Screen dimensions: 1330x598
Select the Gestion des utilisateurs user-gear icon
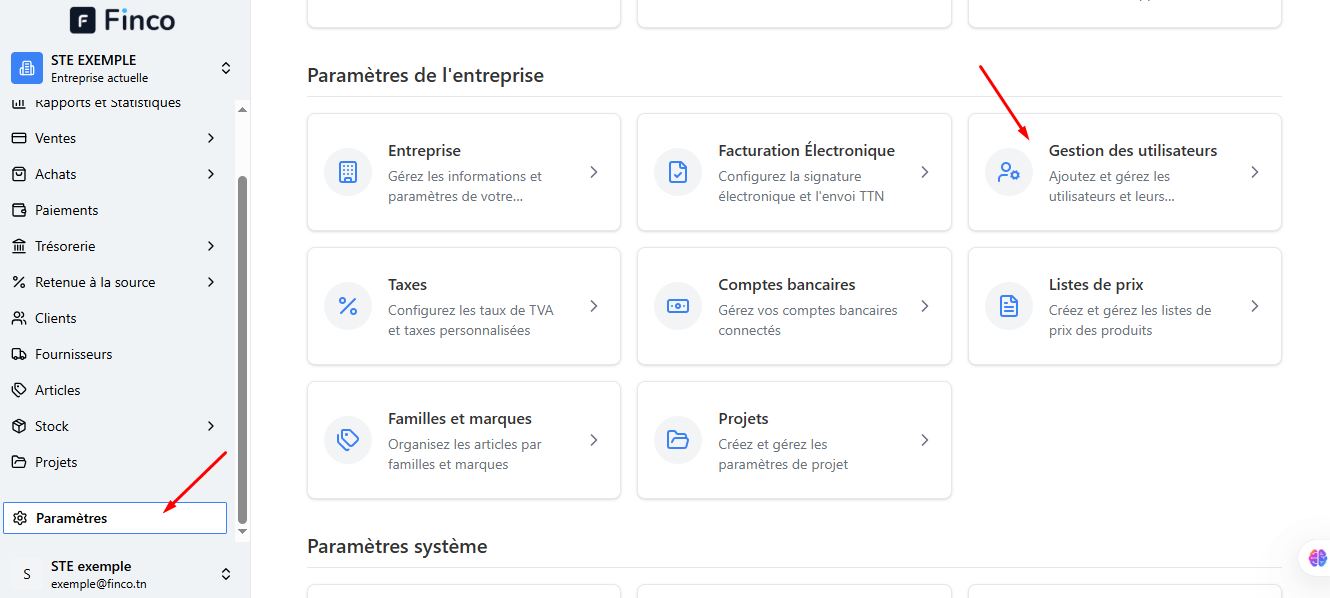point(1009,172)
